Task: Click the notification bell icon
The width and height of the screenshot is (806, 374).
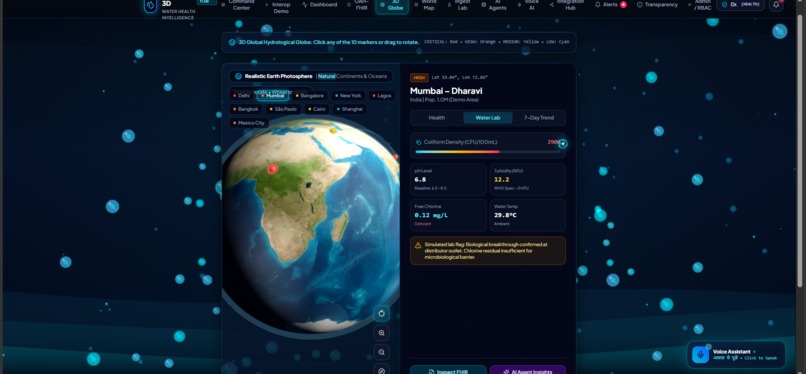Action: (776, 5)
